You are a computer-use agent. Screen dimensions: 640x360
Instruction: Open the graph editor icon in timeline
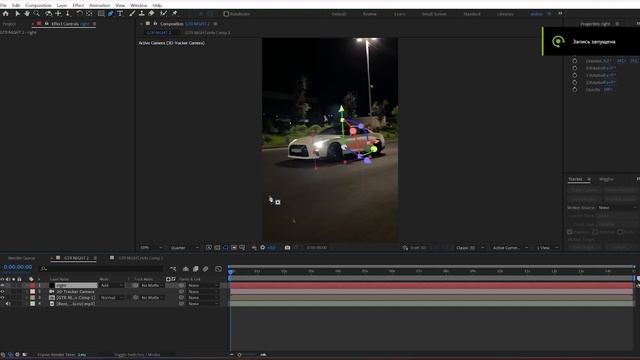218,269
